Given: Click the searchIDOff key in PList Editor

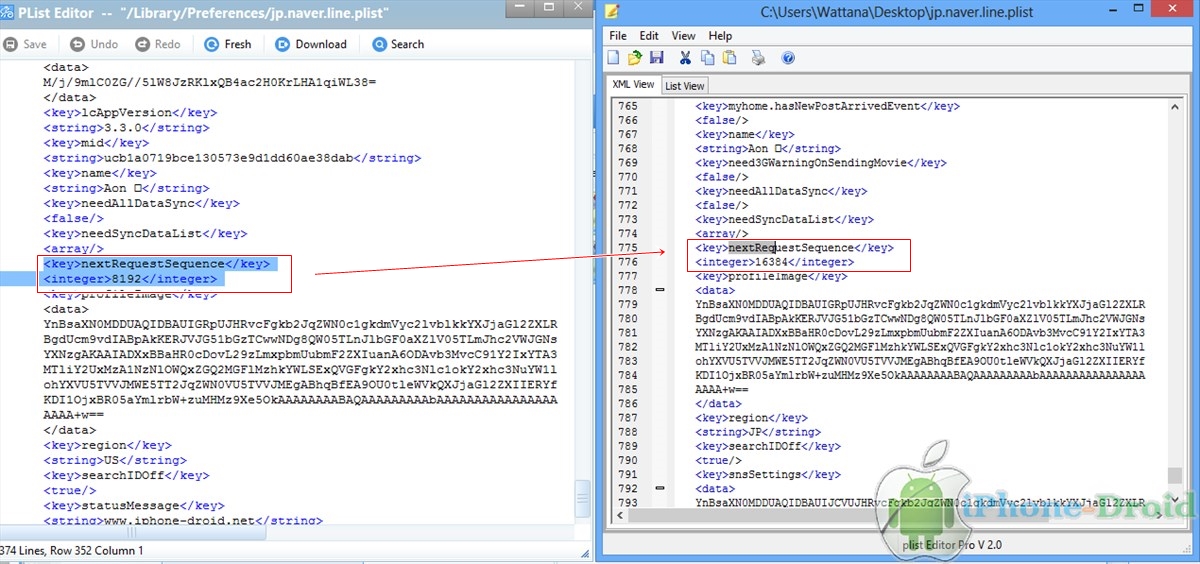Looking at the screenshot, I should (x=126, y=475).
